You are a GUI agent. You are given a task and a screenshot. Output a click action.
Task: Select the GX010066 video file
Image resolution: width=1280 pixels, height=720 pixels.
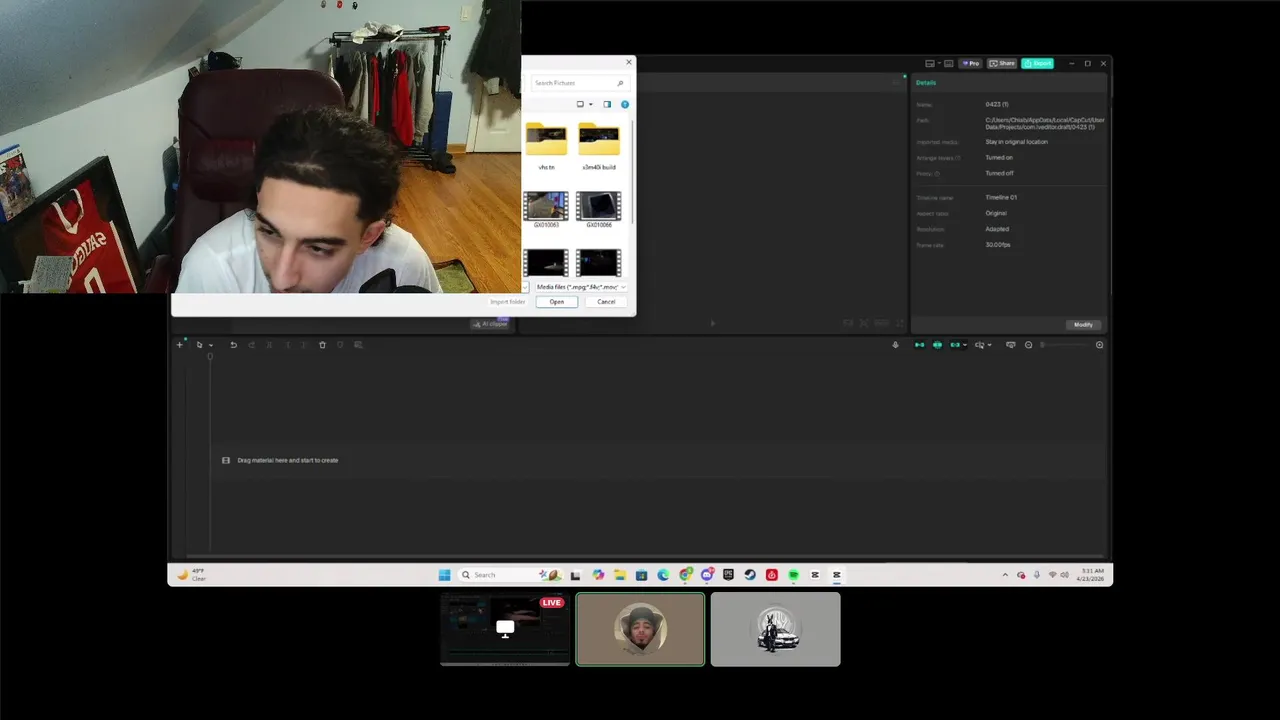[x=599, y=210]
